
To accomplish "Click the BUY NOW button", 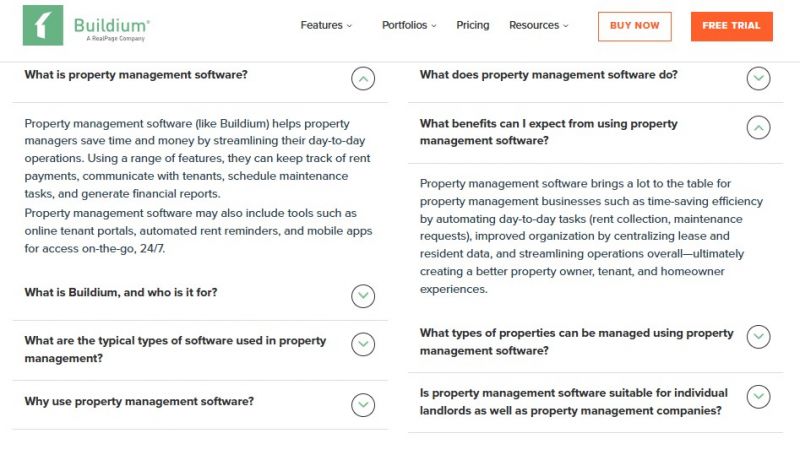I will coord(635,26).
